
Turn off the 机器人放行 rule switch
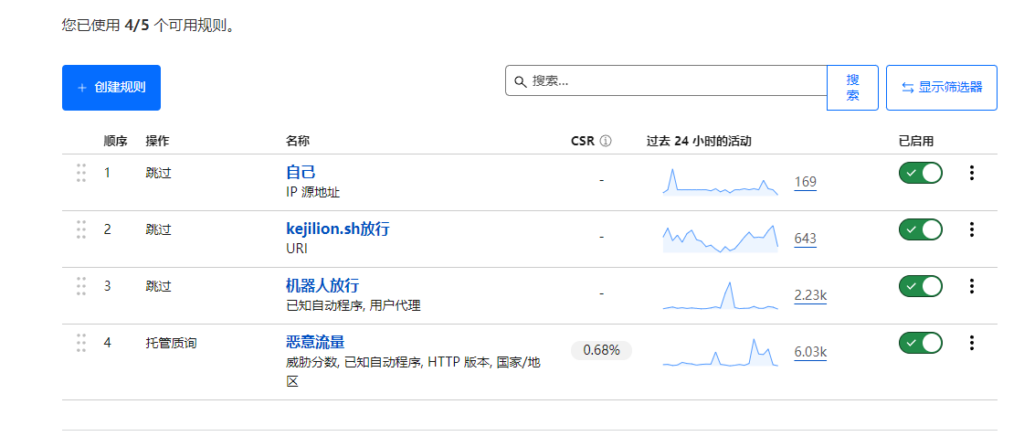pyautogui.click(x=920, y=287)
